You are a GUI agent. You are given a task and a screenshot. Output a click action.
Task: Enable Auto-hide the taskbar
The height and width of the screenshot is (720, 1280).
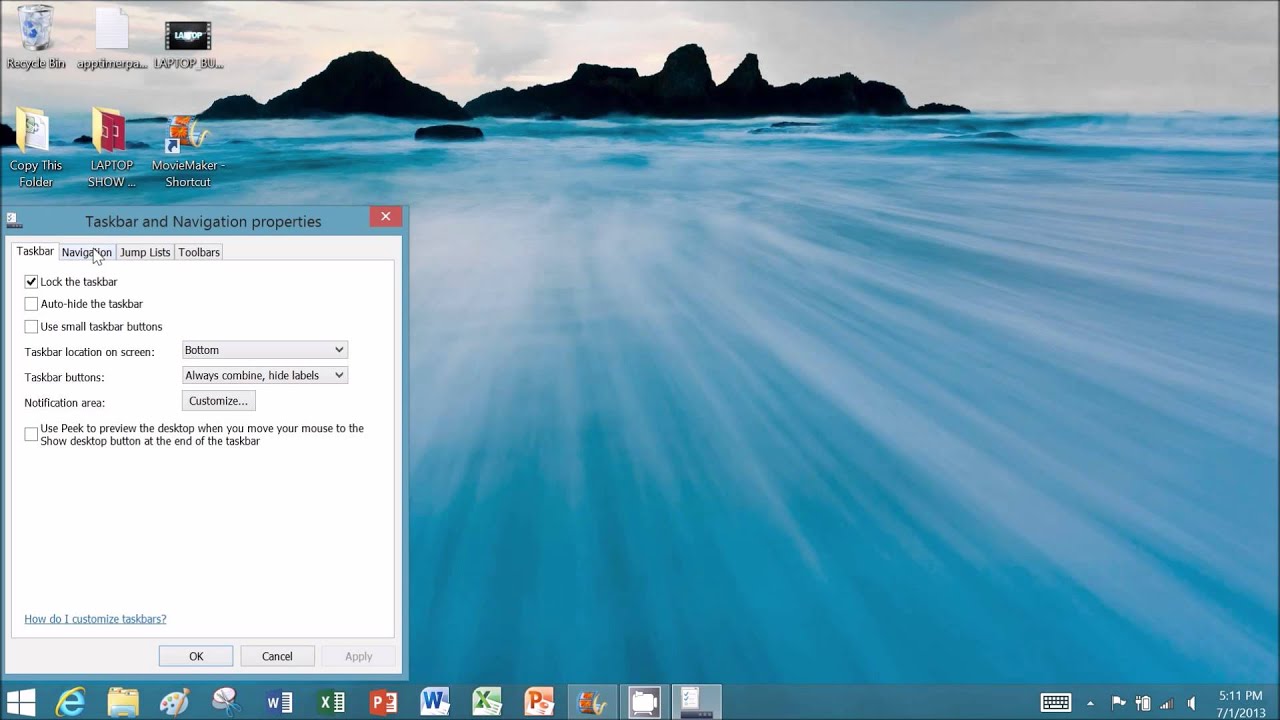point(31,304)
